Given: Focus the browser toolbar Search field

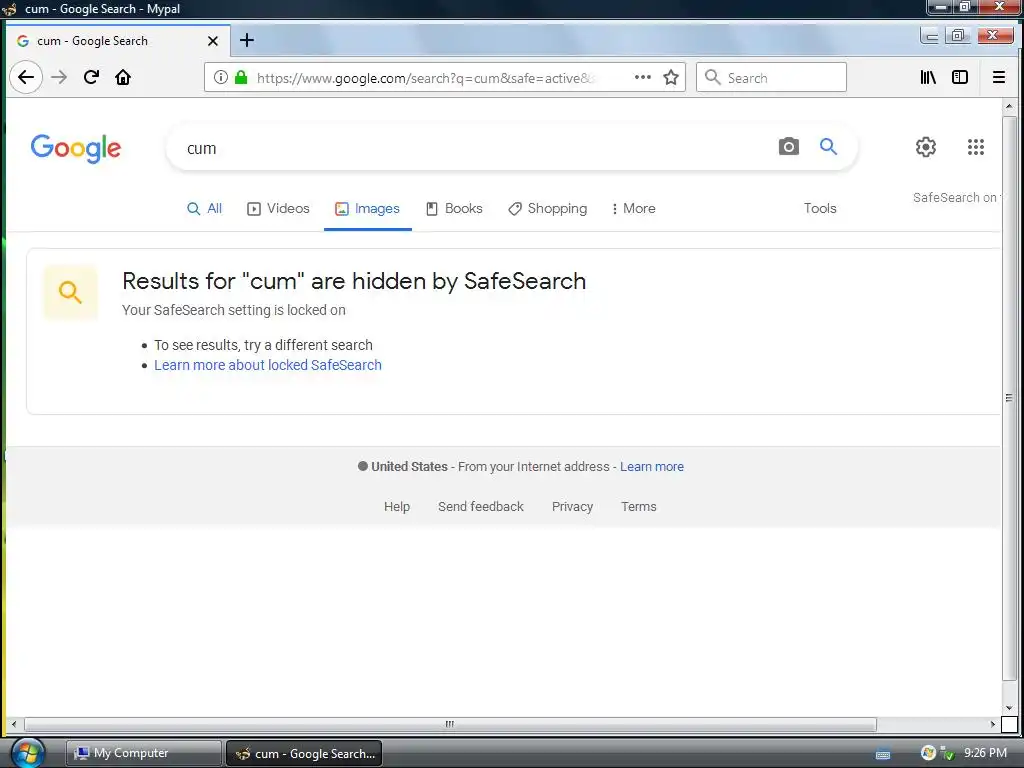Looking at the screenshot, I should pos(771,78).
